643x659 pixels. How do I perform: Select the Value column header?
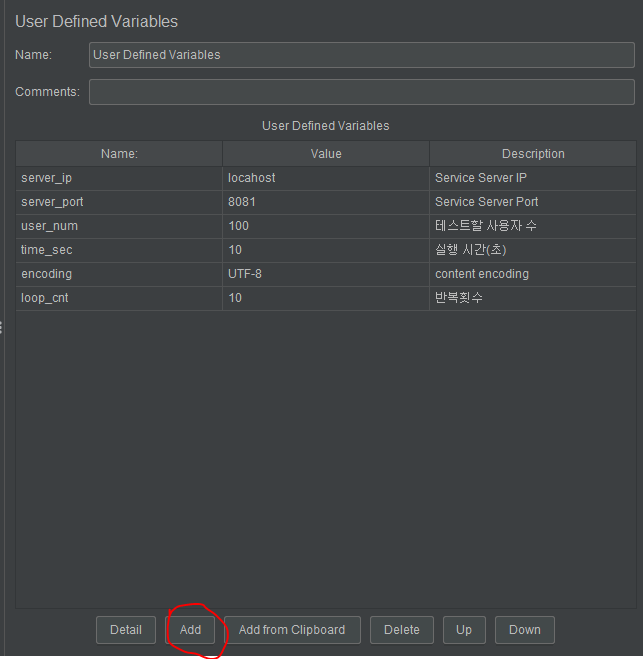326,154
